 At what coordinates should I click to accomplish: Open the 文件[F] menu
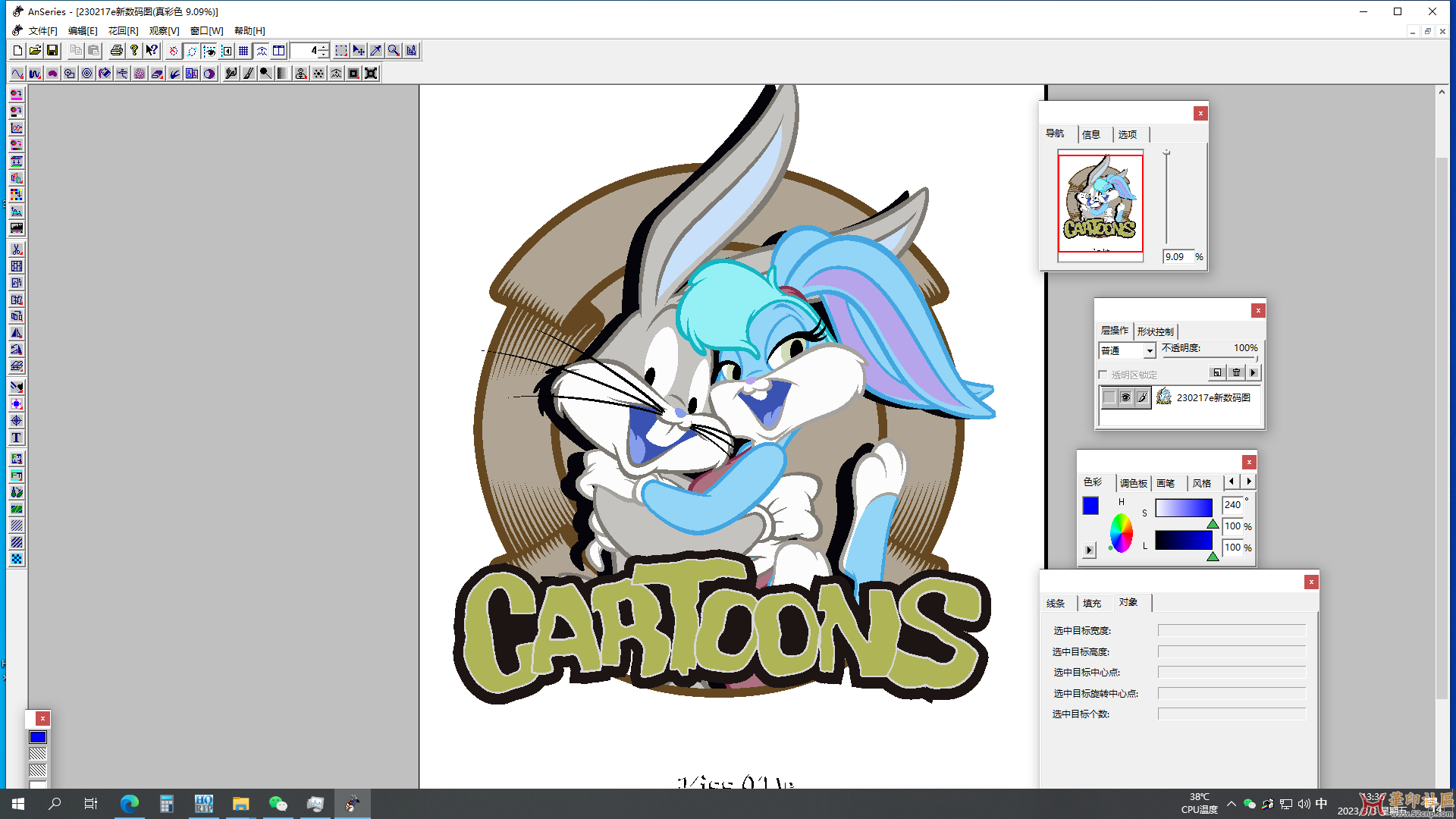(43, 31)
